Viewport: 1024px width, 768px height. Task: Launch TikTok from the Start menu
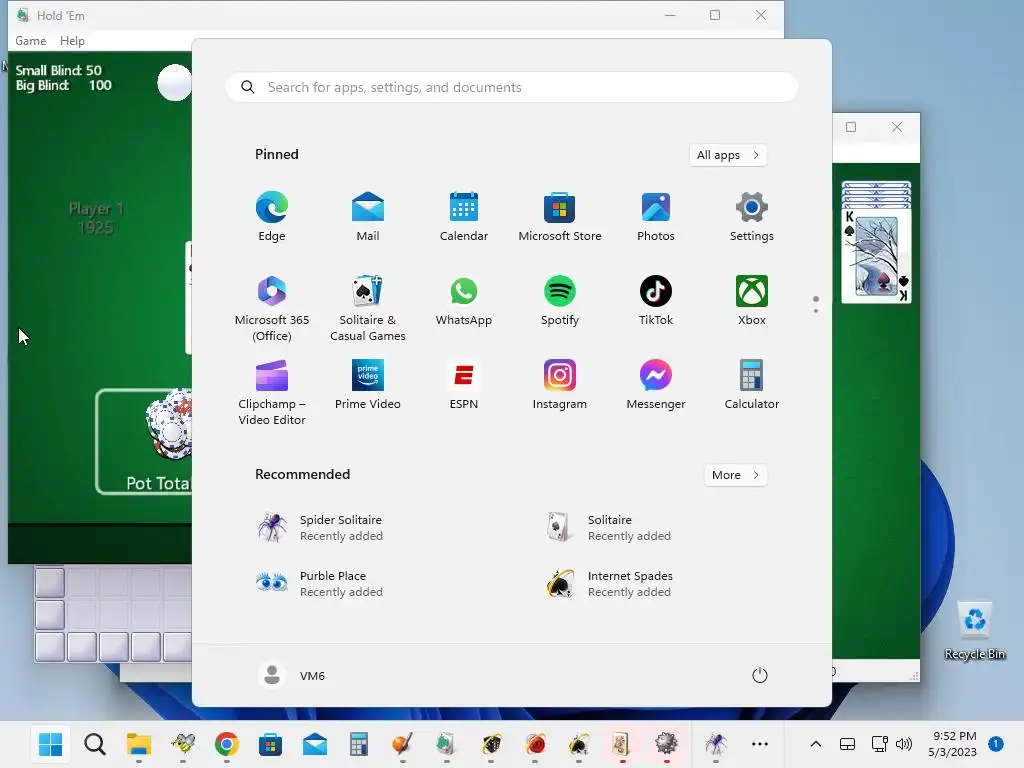[x=656, y=300]
